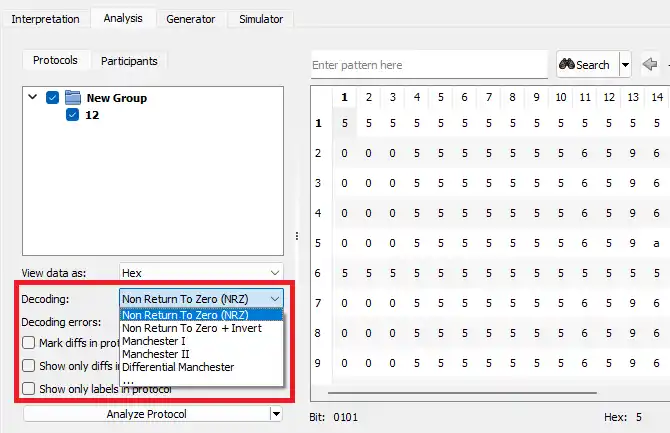This screenshot has width=670, height=433.
Task: Click the splitter handle dots
Action: point(297,236)
